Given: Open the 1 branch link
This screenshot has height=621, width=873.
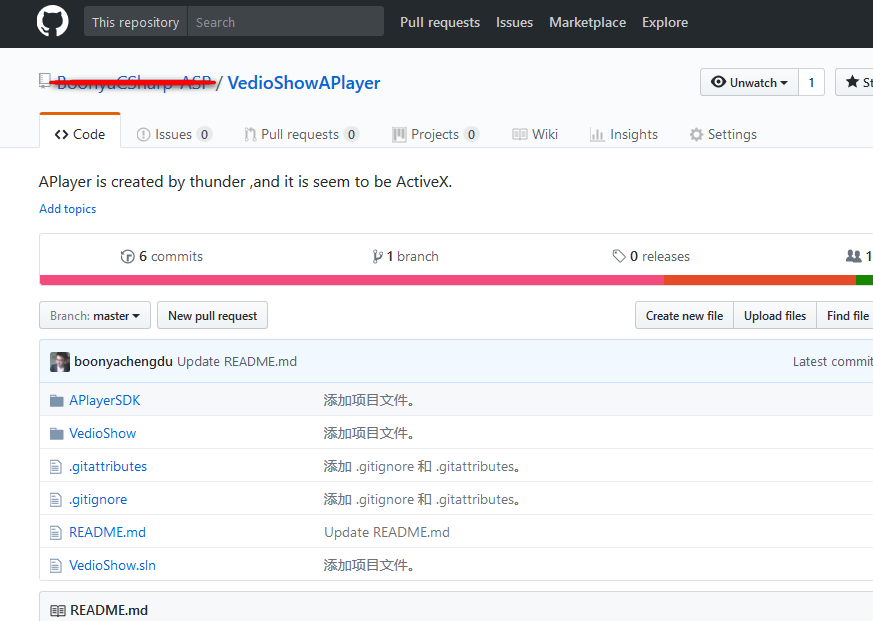Looking at the screenshot, I should pos(405,256).
